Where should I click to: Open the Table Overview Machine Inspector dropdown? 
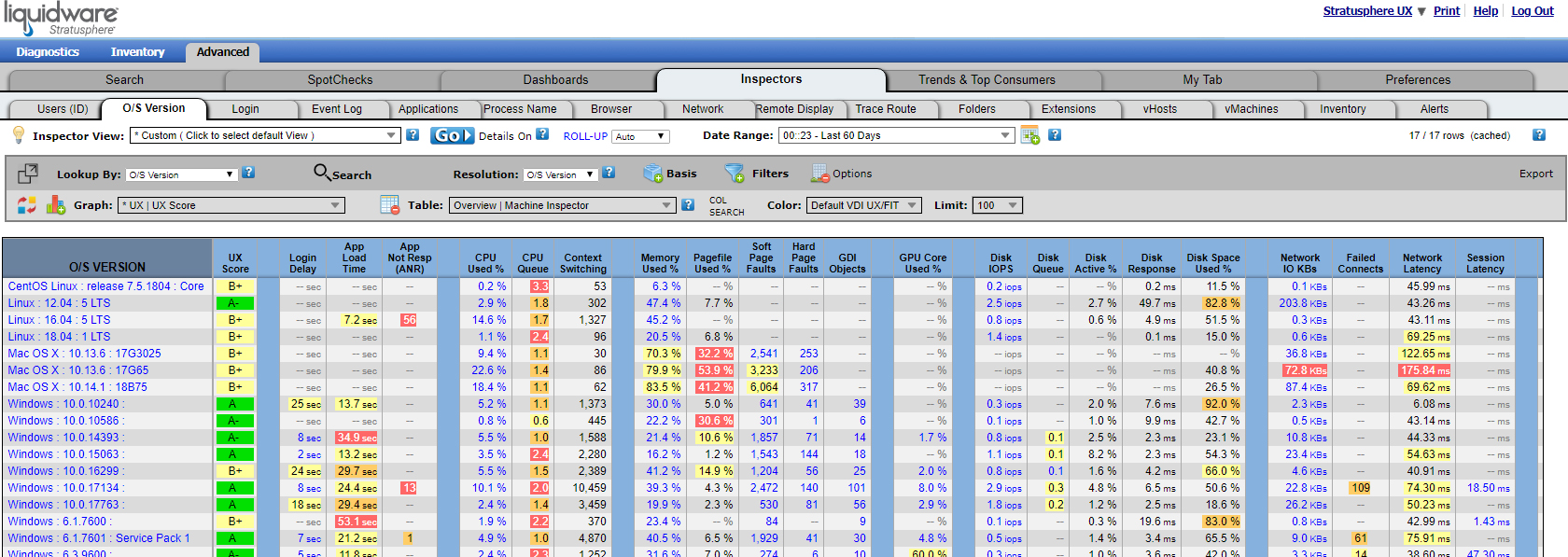pos(562,205)
